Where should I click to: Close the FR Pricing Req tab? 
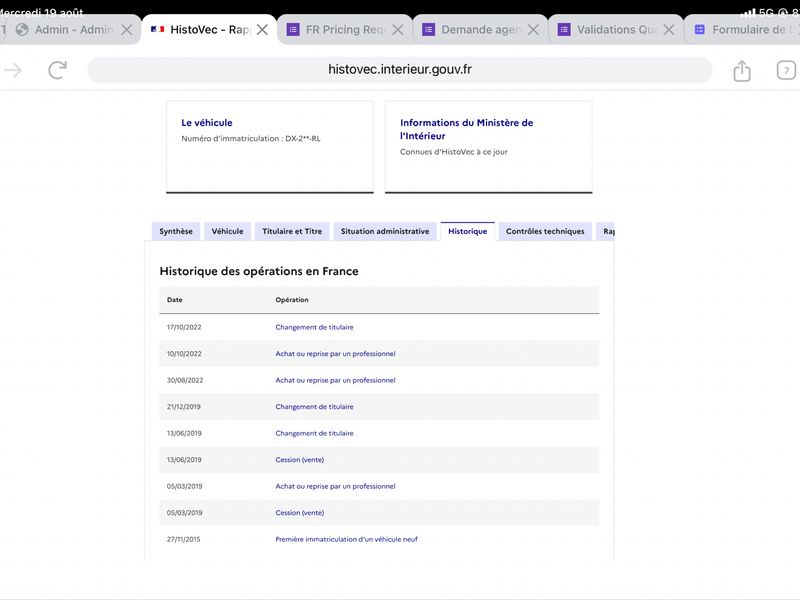pyautogui.click(x=397, y=30)
